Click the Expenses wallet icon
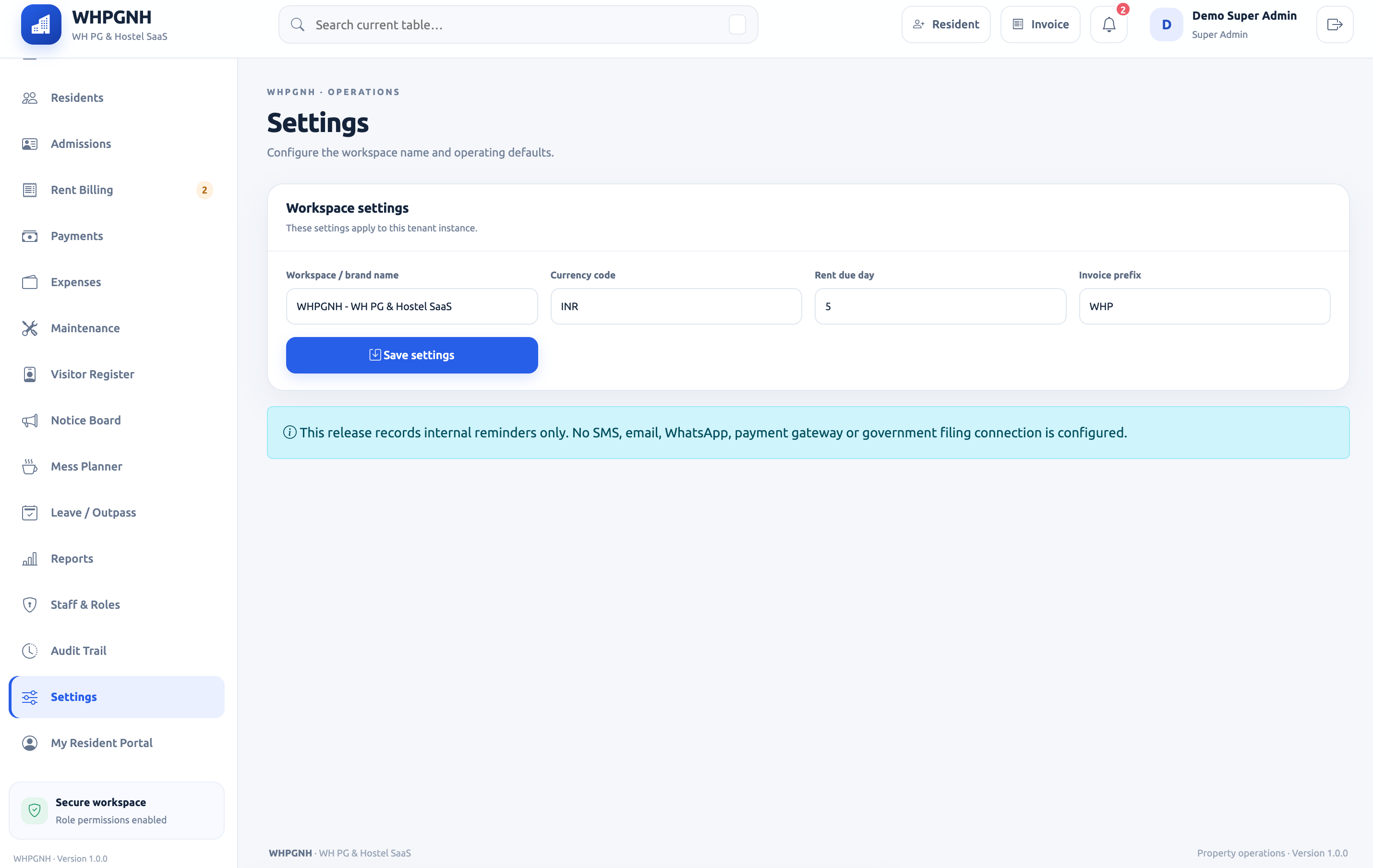 [30, 282]
